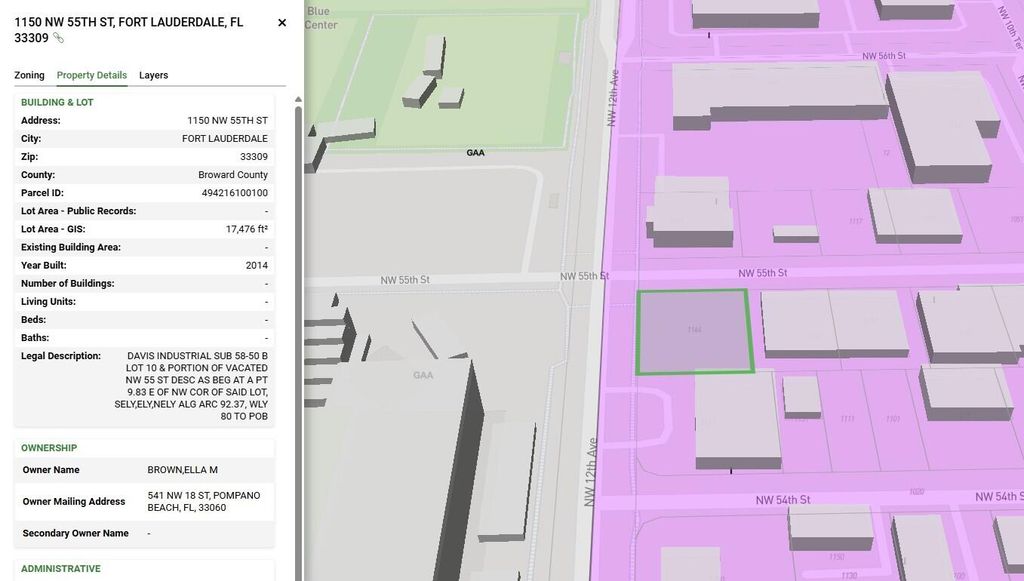Click the BUILDING & LOT section header

(57, 102)
